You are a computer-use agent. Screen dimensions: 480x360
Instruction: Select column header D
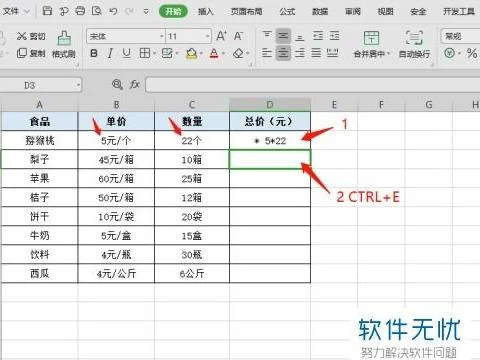[x=270, y=105]
